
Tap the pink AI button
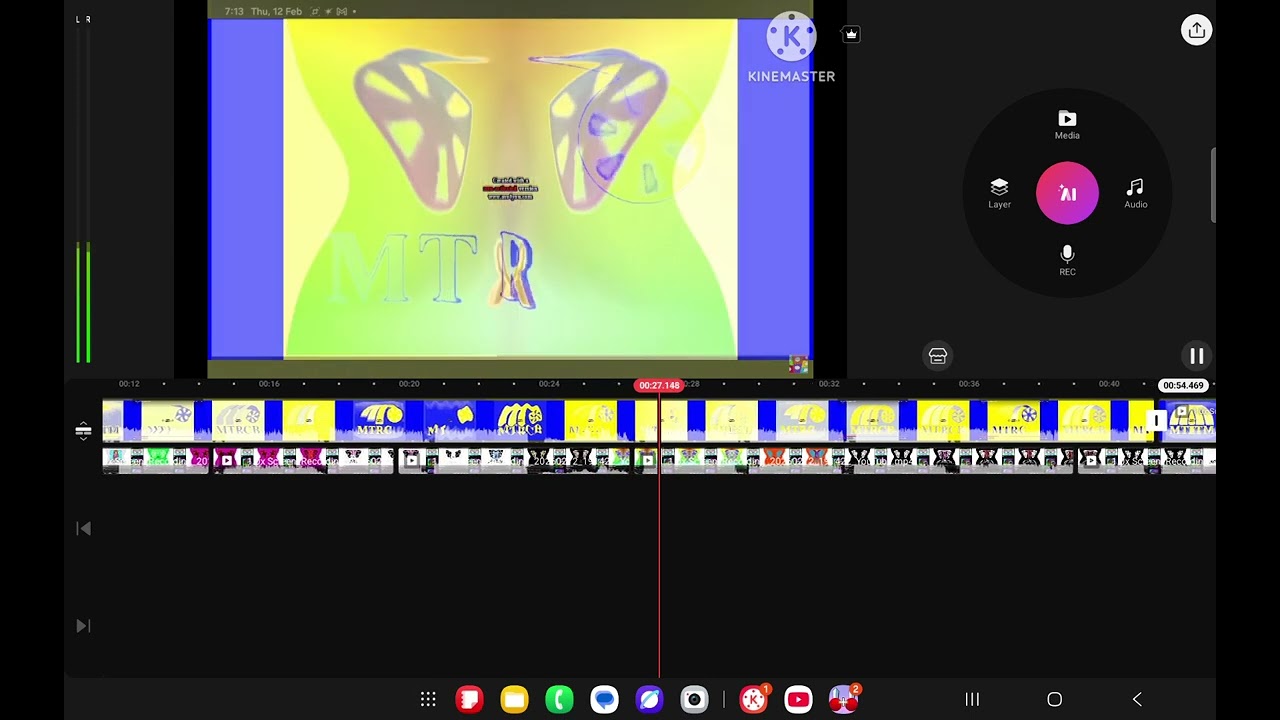[1067, 193]
